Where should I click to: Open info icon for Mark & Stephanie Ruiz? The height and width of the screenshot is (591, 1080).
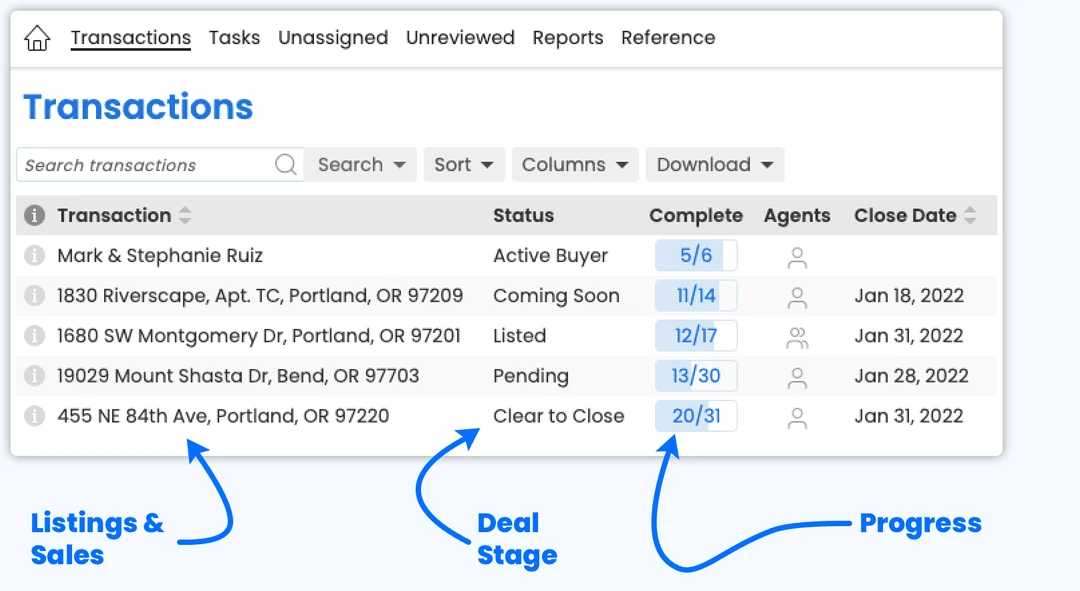point(35,256)
